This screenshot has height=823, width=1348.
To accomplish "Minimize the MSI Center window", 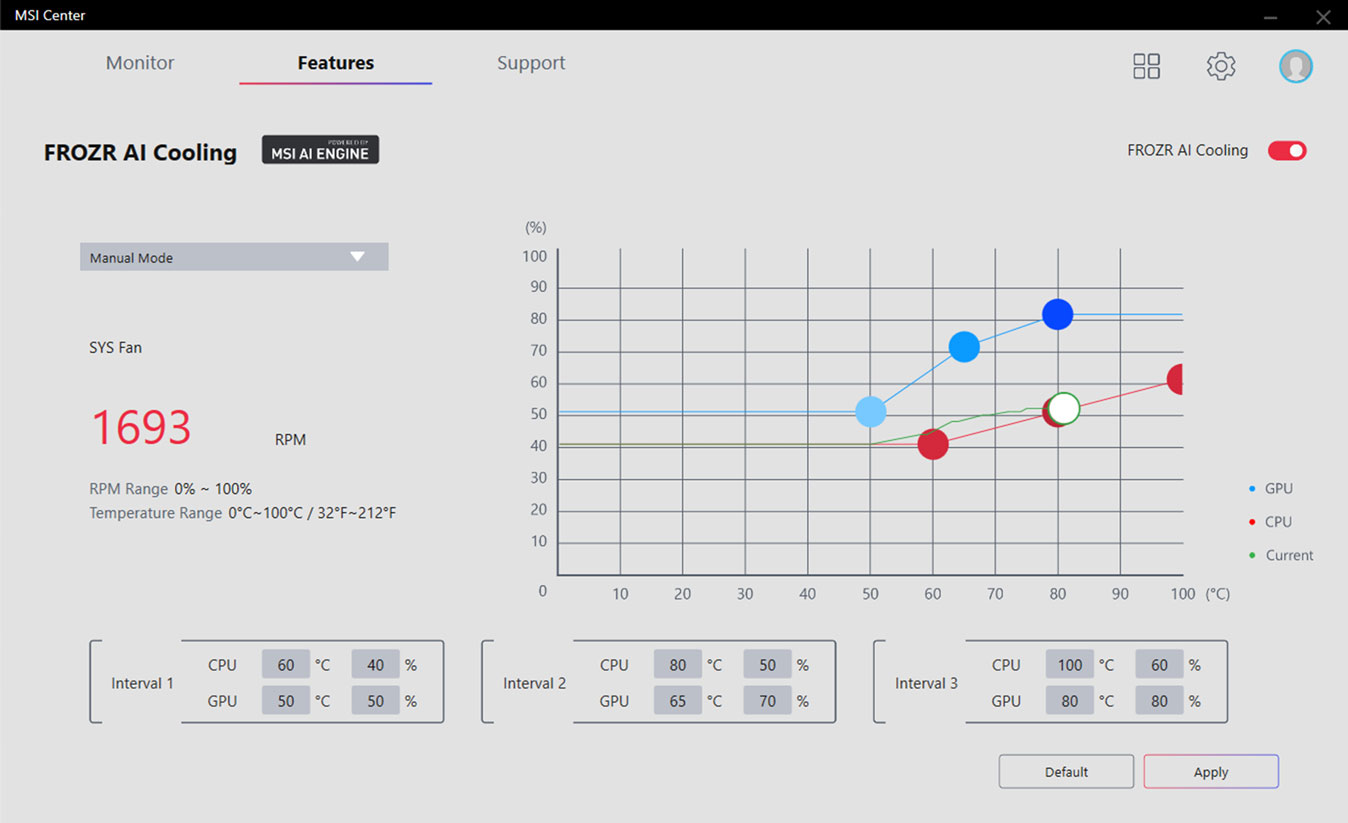I will pyautogui.click(x=1270, y=16).
